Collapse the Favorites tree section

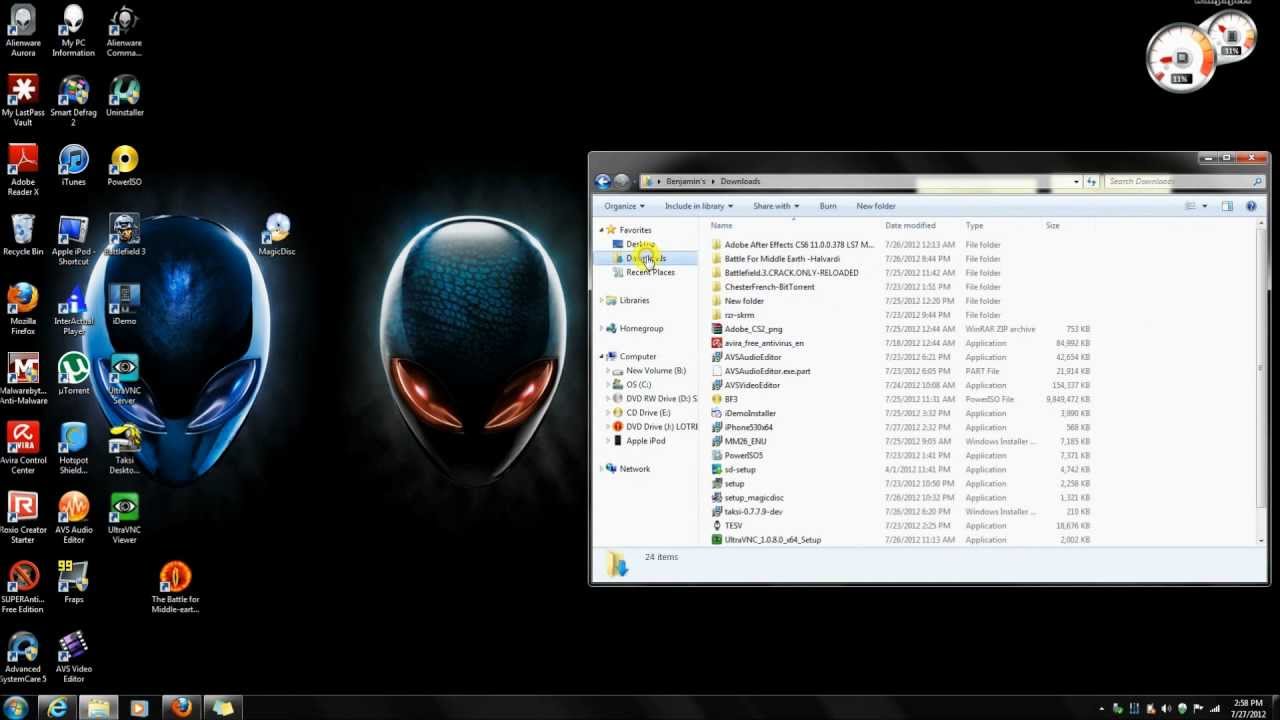point(602,230)
